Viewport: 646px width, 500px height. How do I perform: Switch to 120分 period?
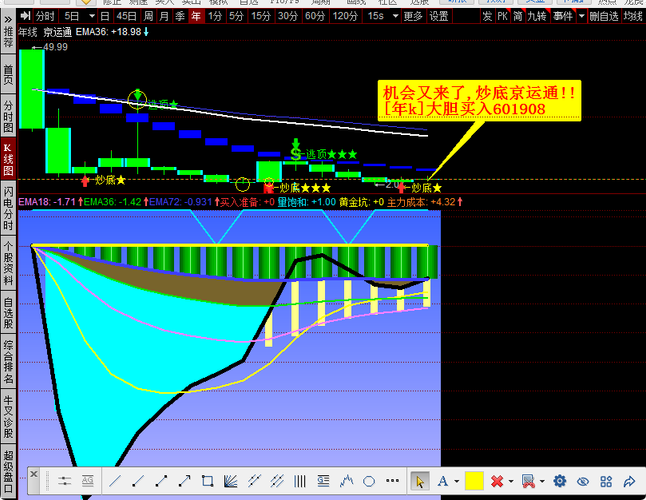coord(345,16)
